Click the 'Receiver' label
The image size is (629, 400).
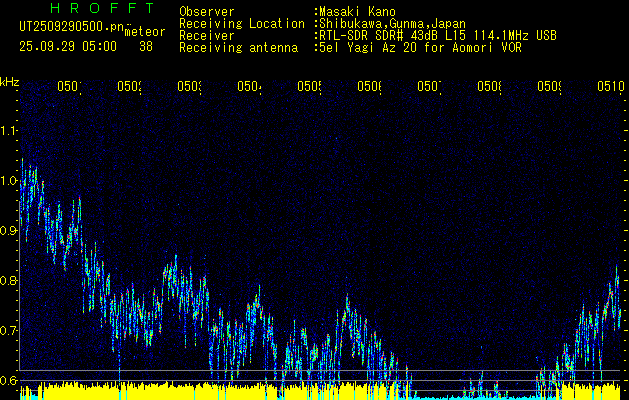click(207, 36)
